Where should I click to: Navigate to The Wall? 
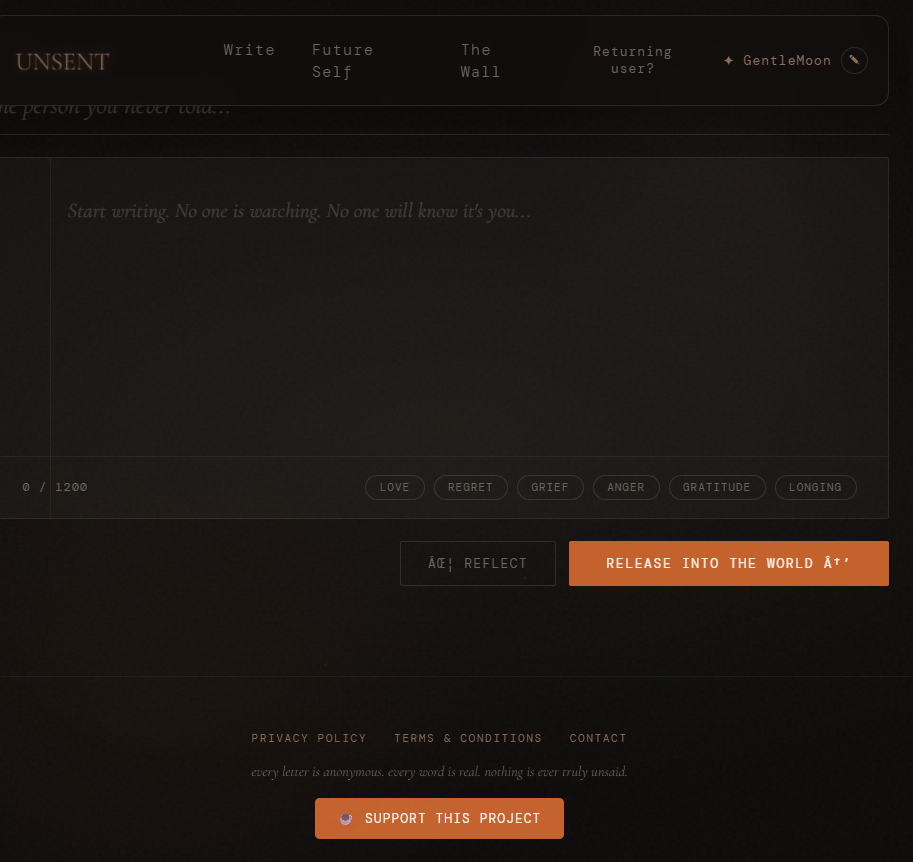pos(480,60)
